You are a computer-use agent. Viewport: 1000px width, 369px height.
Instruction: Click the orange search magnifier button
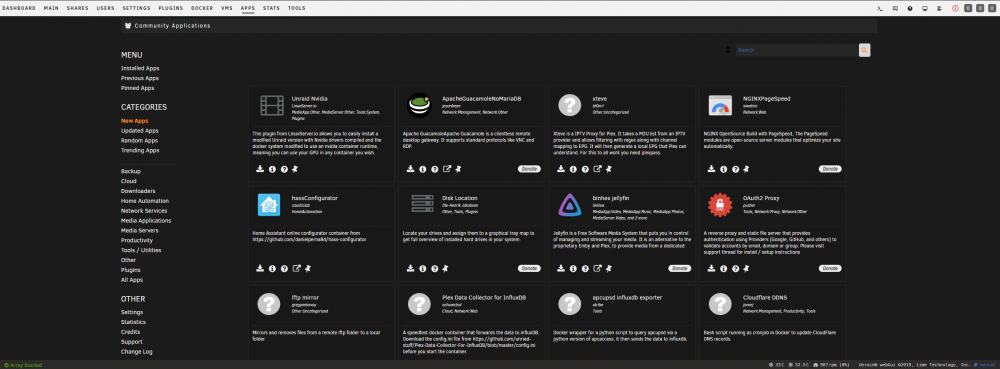(x=864, y=50)
